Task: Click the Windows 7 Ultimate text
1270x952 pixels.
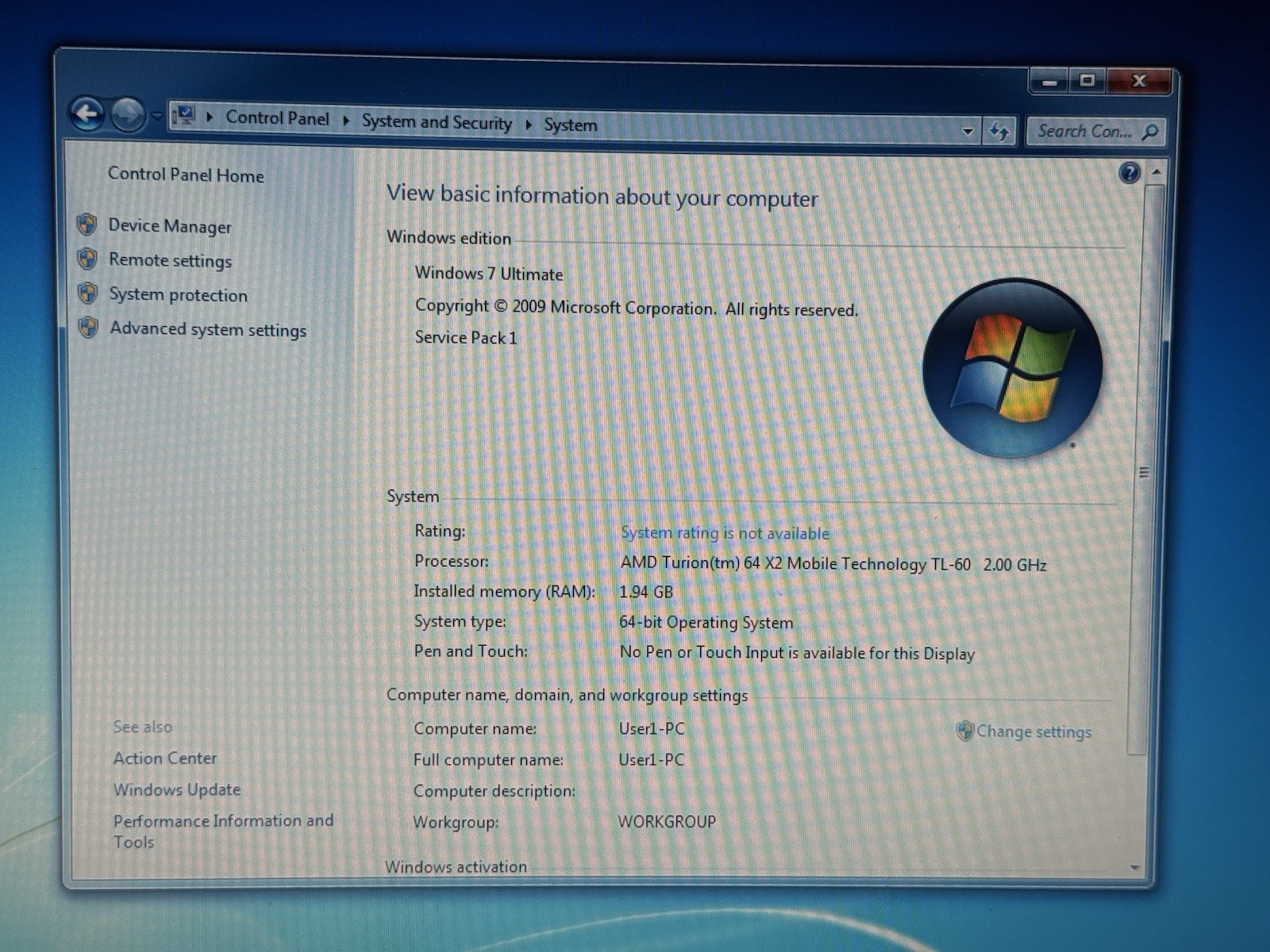Action: point(489,274)
